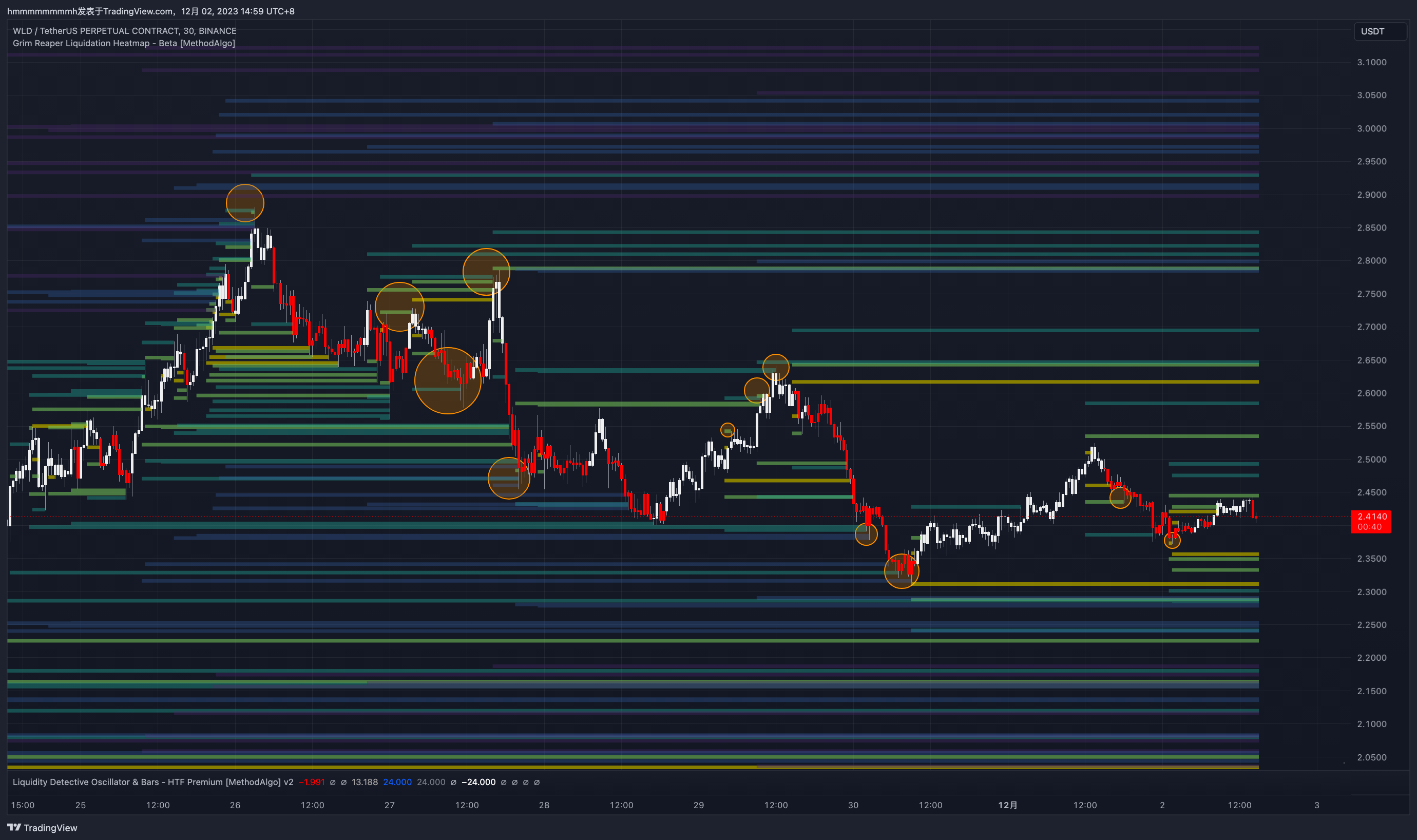Click the orange circle near the 2.80 swing high
The width and height of the screenshot is (1417, 840).
pyautogui.click(x=486, y=272)
